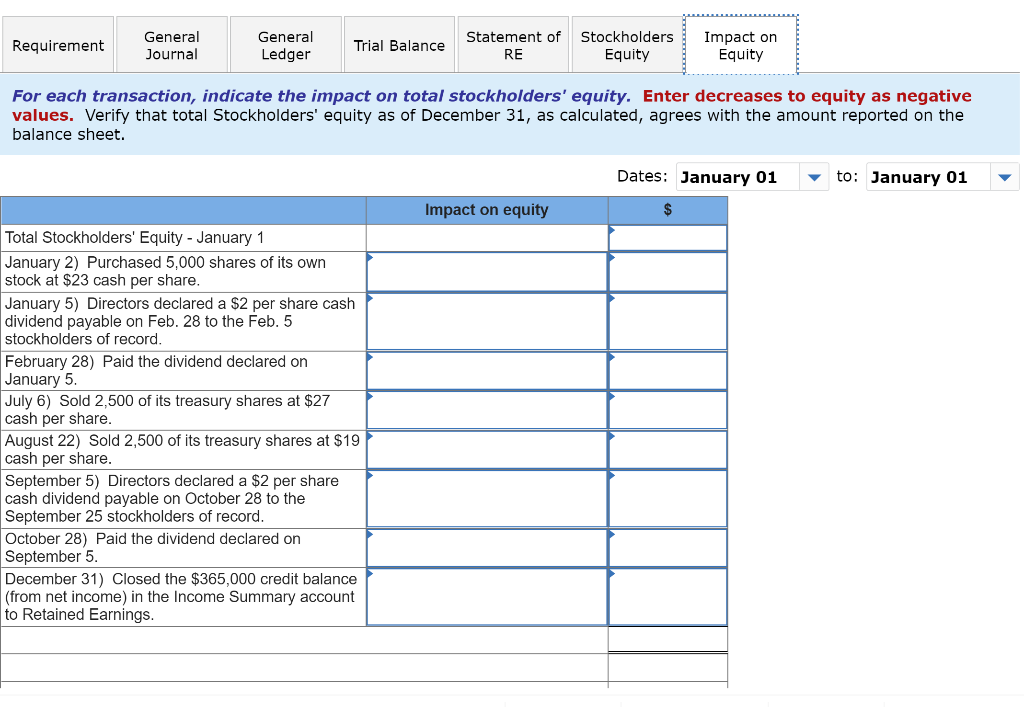Click dollar amount cell for February 28 payment

tap(667, 371)
